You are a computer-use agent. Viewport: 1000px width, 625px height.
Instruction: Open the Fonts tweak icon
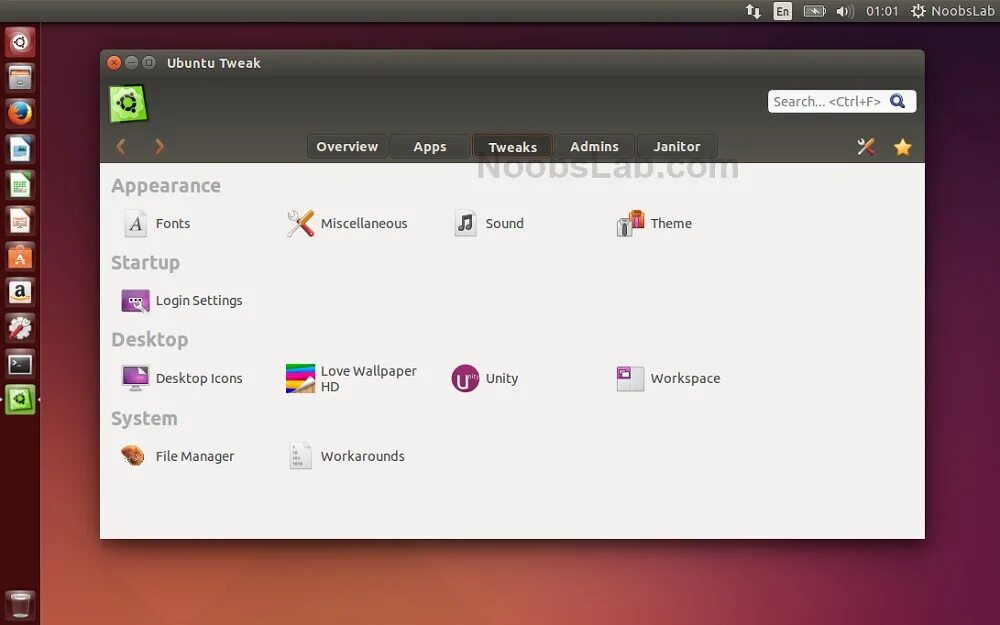tap(135, 224)
